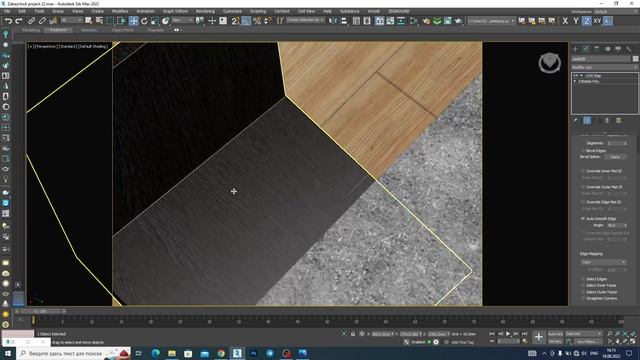
Task: Switch to the Freeform ribbon tab
Action: point(58,30)
